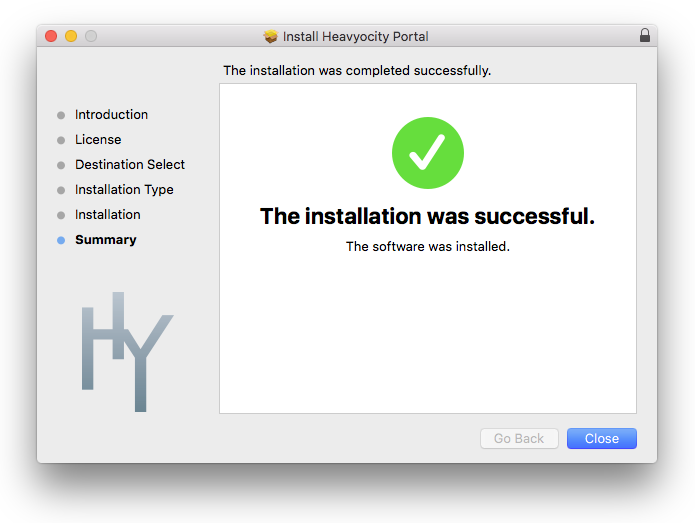Click the lock icon in title bar
Image resolution: width=695 pixels, height=523 pixels.
coord(645,36)
